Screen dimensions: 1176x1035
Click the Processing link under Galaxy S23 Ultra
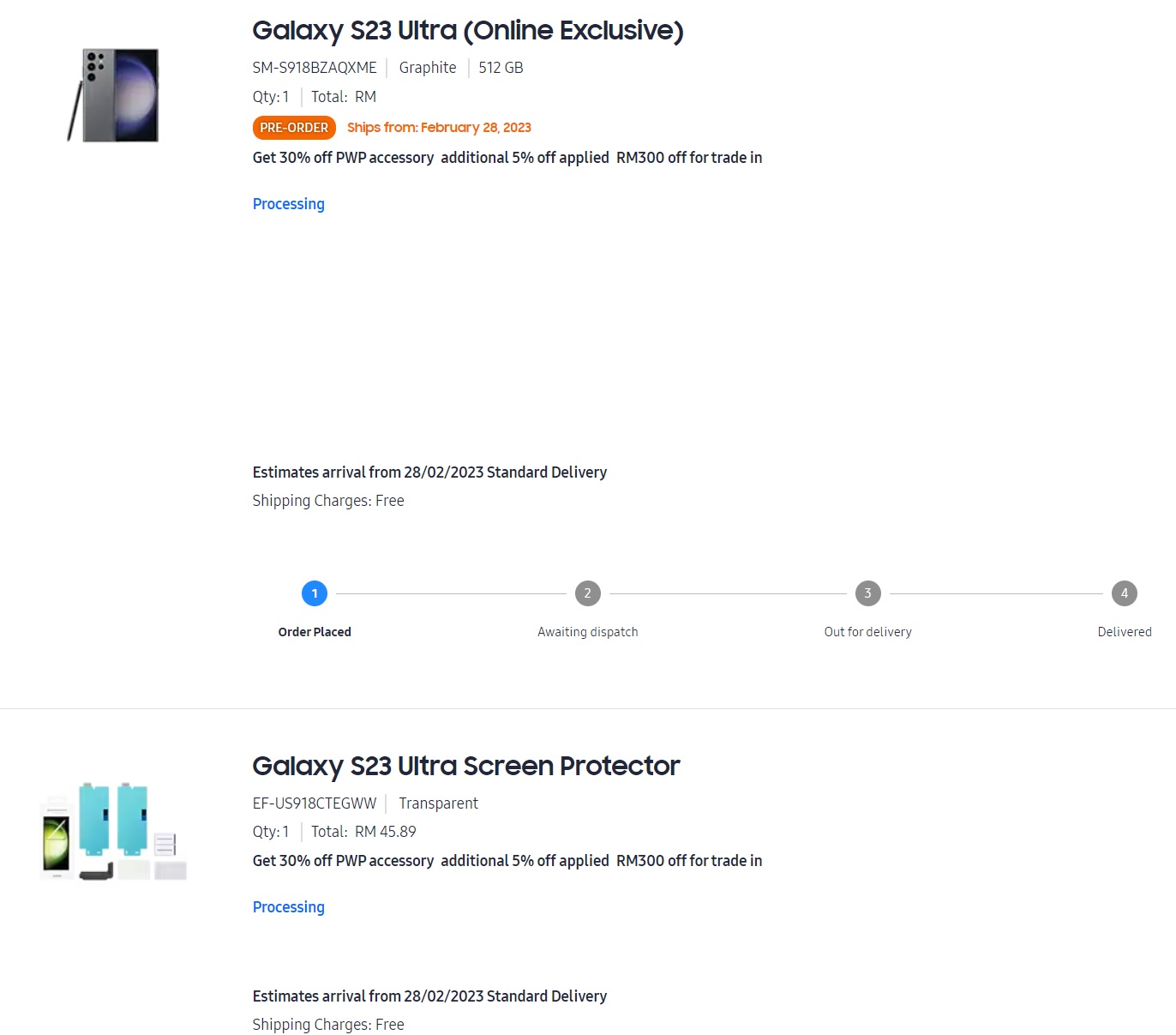pos(289,204)
